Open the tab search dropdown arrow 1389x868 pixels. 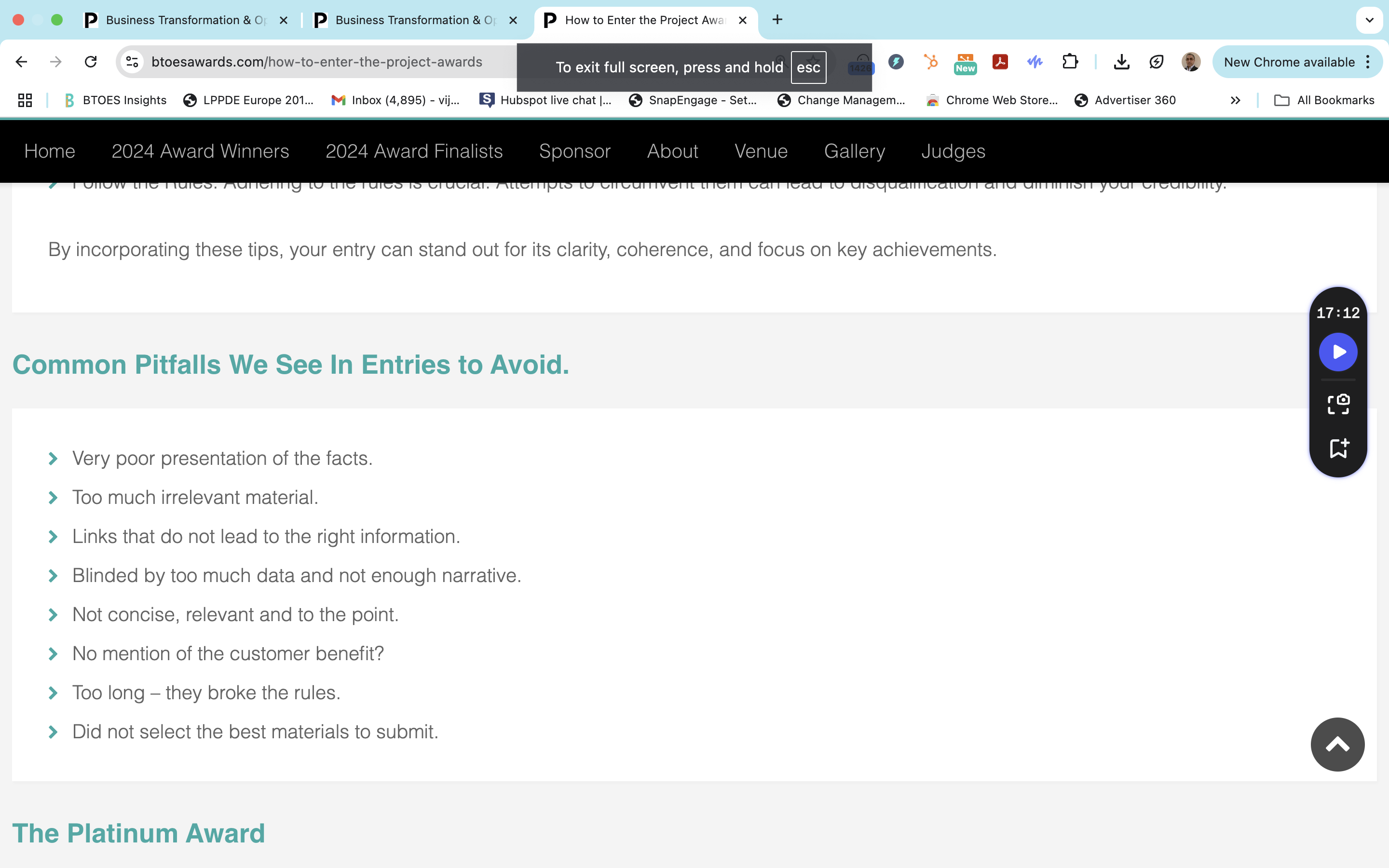1370,20
